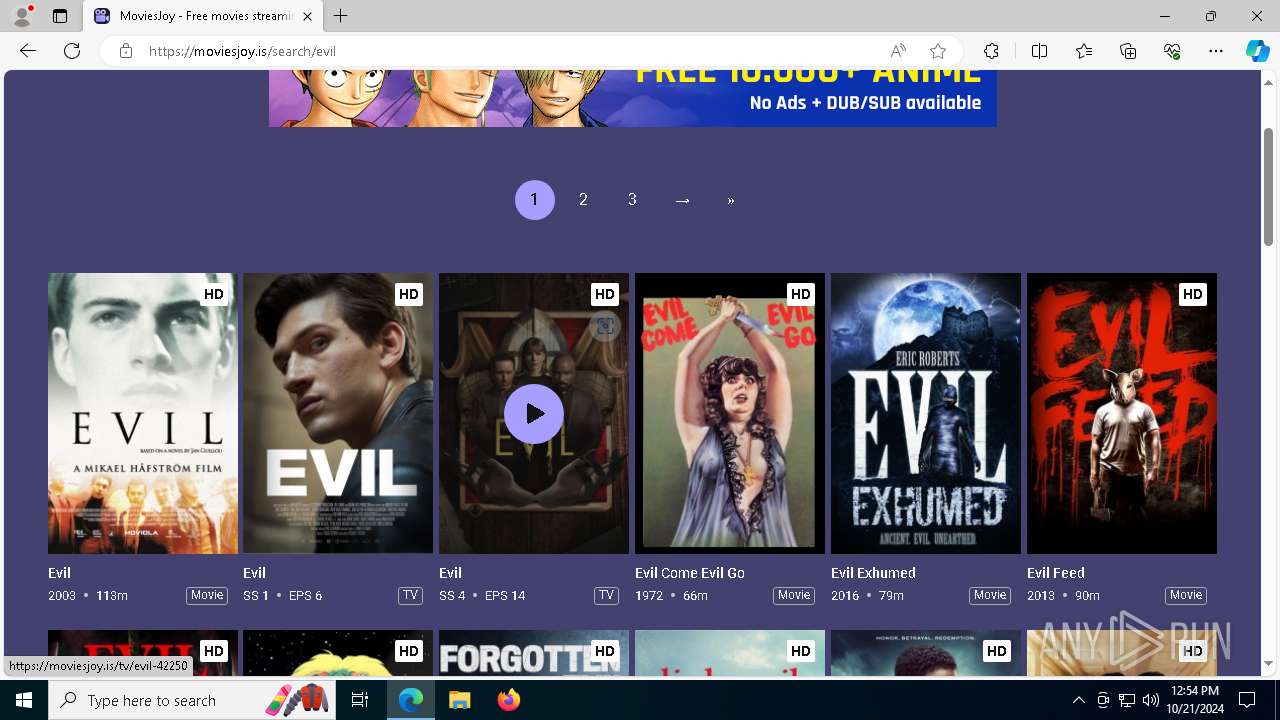Open the Forgotten poster in second row
Image resolution: width=1280 pixels, height=720 pixels.
534,653
